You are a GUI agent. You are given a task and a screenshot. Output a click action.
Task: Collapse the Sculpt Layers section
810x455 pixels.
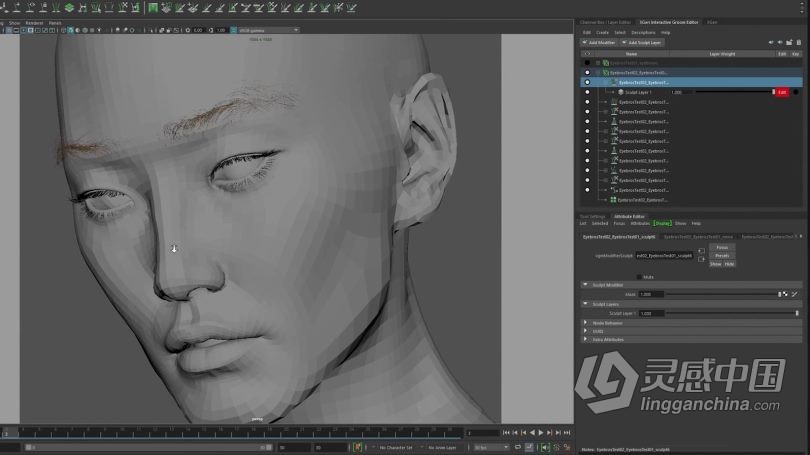coord(585,304)
